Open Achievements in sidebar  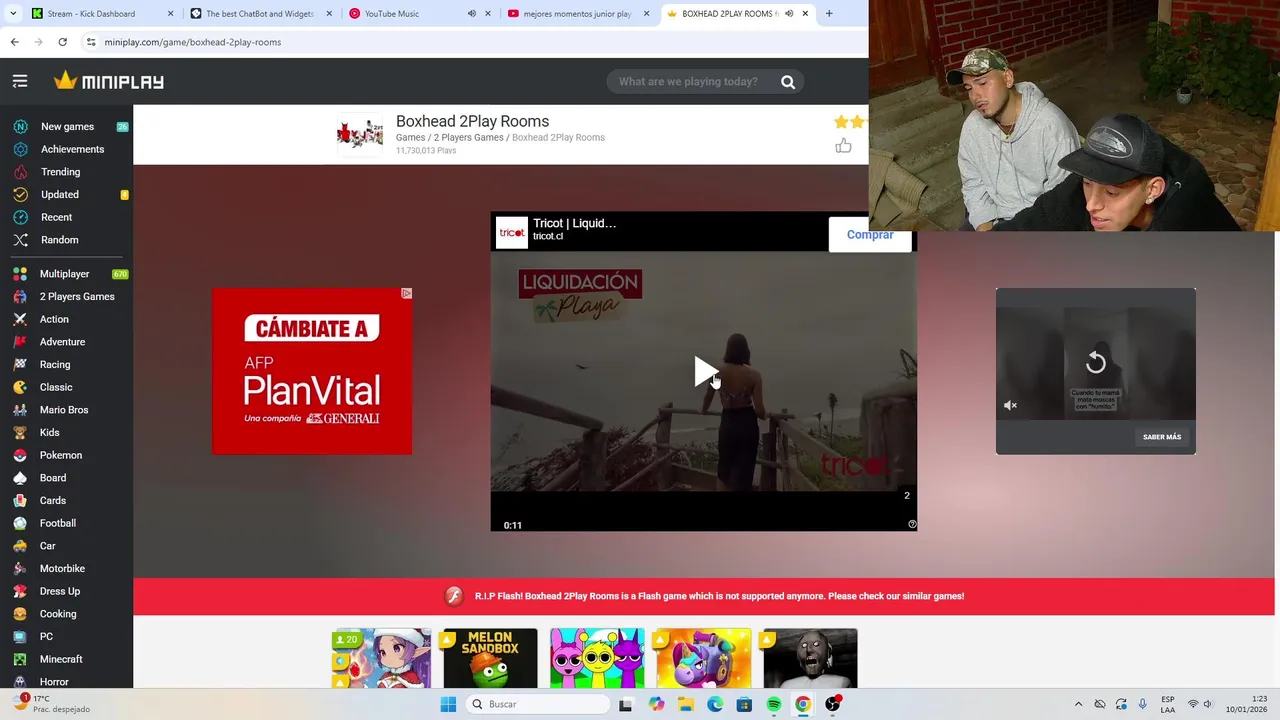[x=72, y=149]
